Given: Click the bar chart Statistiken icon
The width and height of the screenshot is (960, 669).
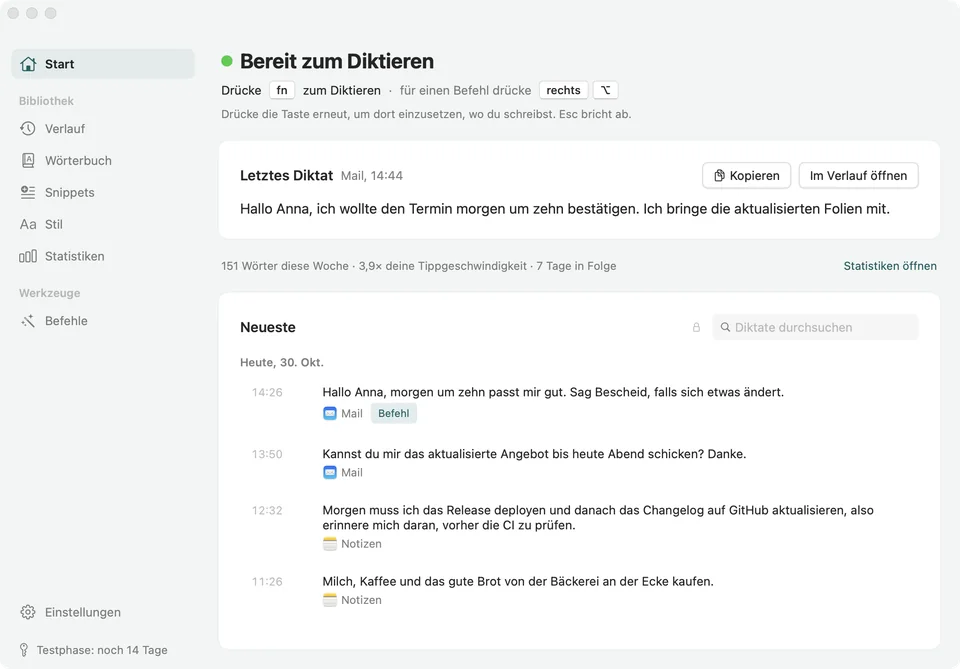Looking at the screenshot, I should (28, 256).
